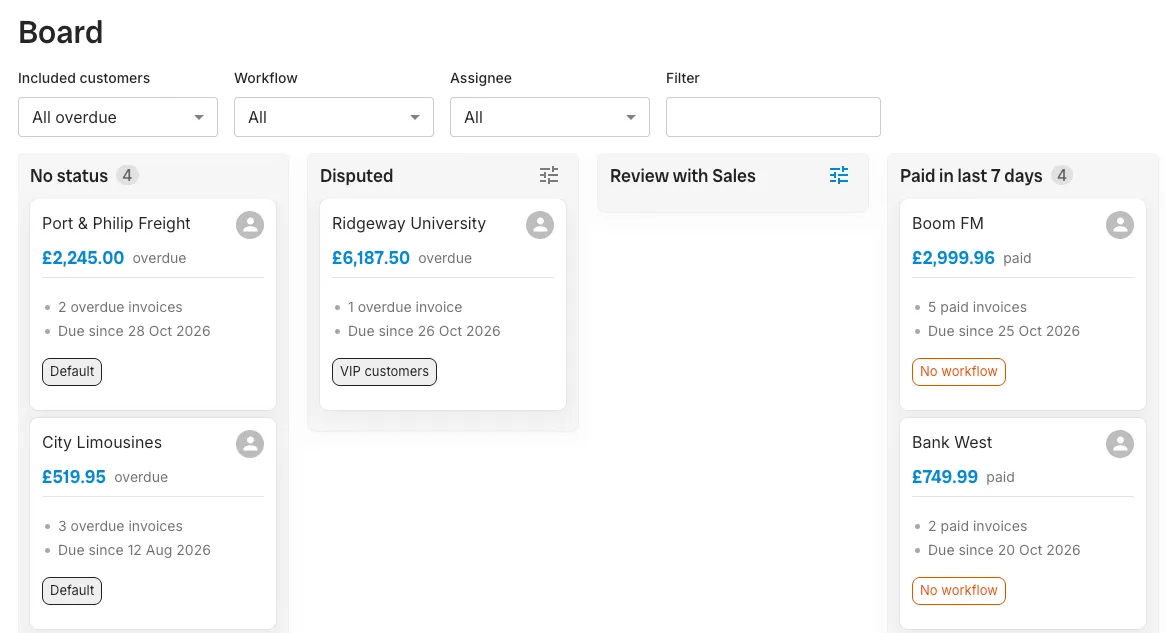This screenshot has width=1166, height=633.
Task: Select the Port & Philip Freight customer name
Action: coord(116,223)
